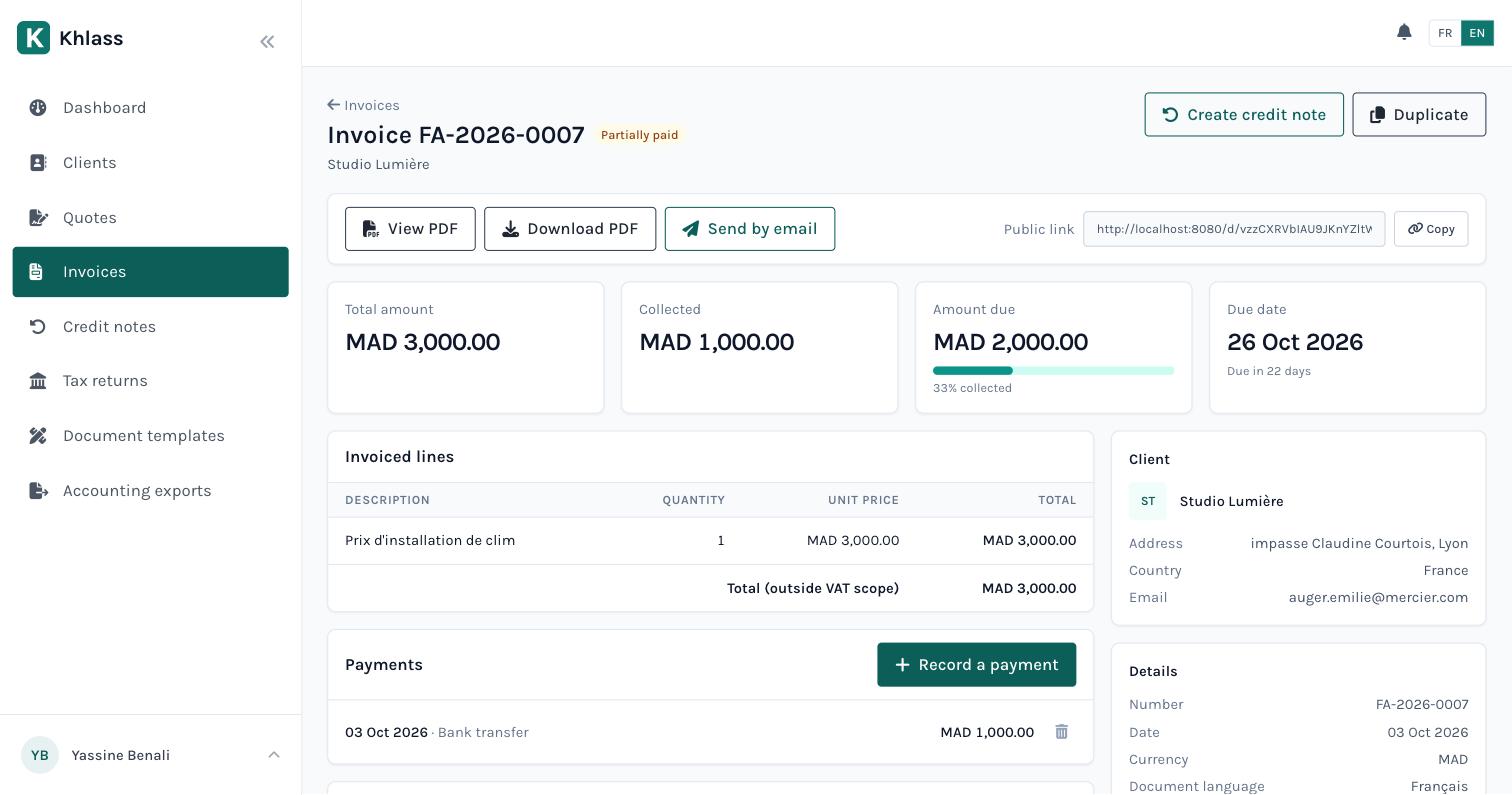Copy the public link

coord(1431,229)
